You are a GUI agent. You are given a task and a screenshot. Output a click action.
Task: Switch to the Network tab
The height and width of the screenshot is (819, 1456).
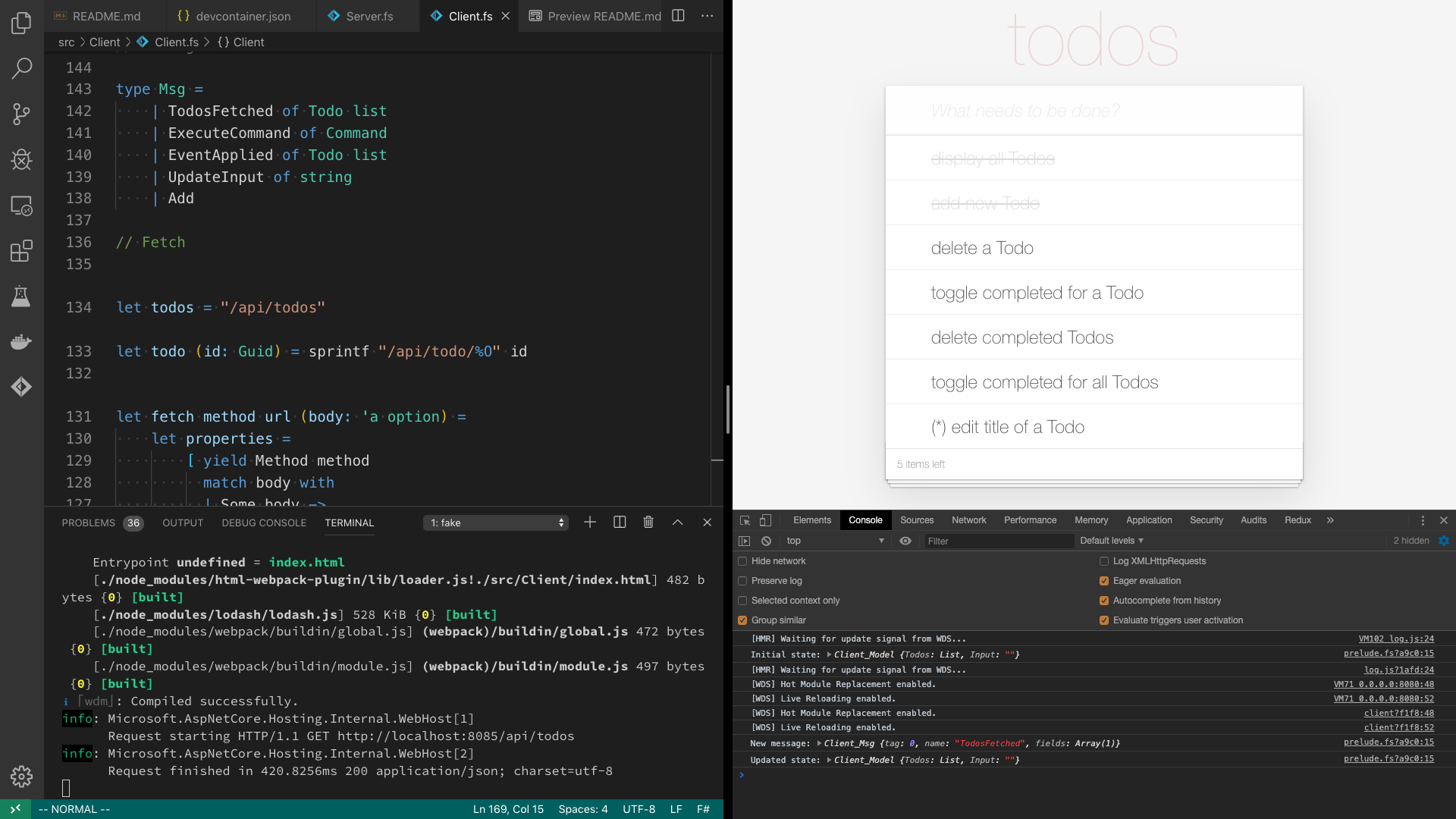point(968,520)
